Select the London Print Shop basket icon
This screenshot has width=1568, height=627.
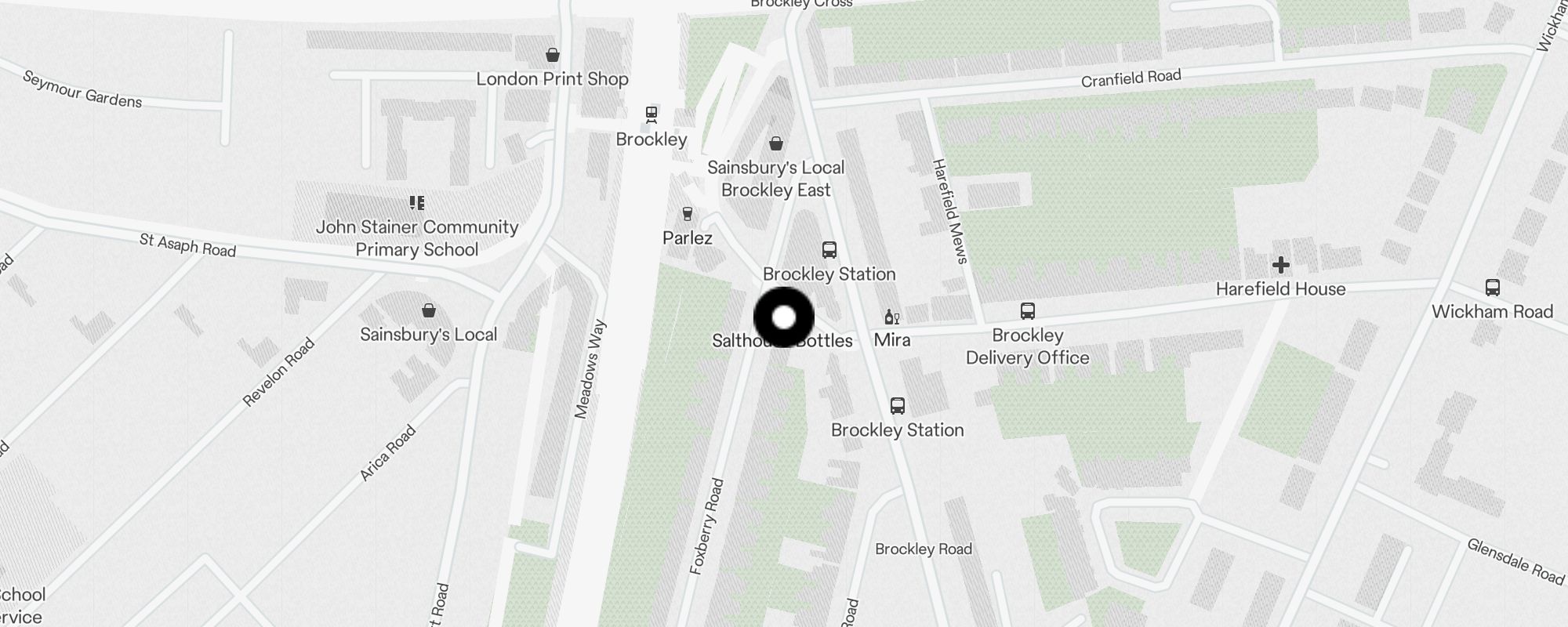(553, 55)
